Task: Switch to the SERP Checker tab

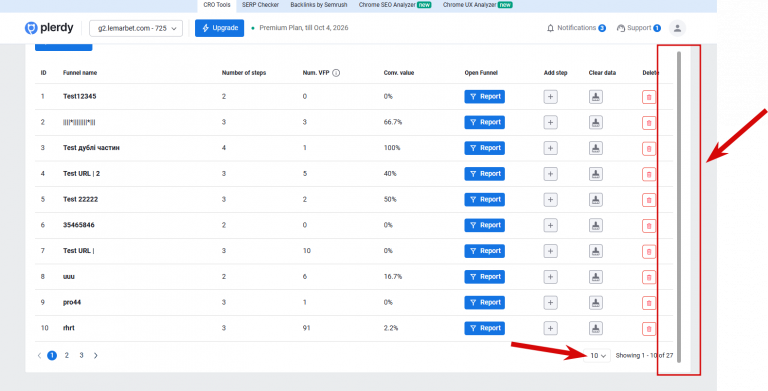Action: point(260,5)
